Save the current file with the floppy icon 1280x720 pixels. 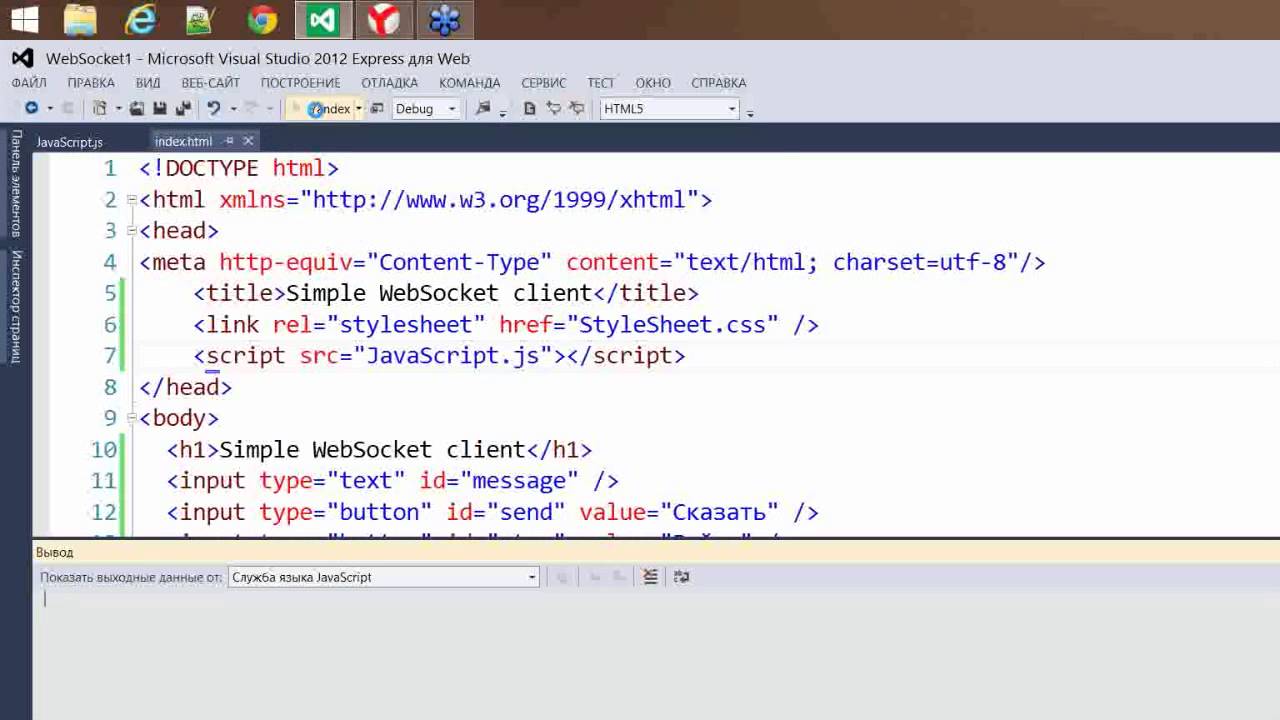160,108
